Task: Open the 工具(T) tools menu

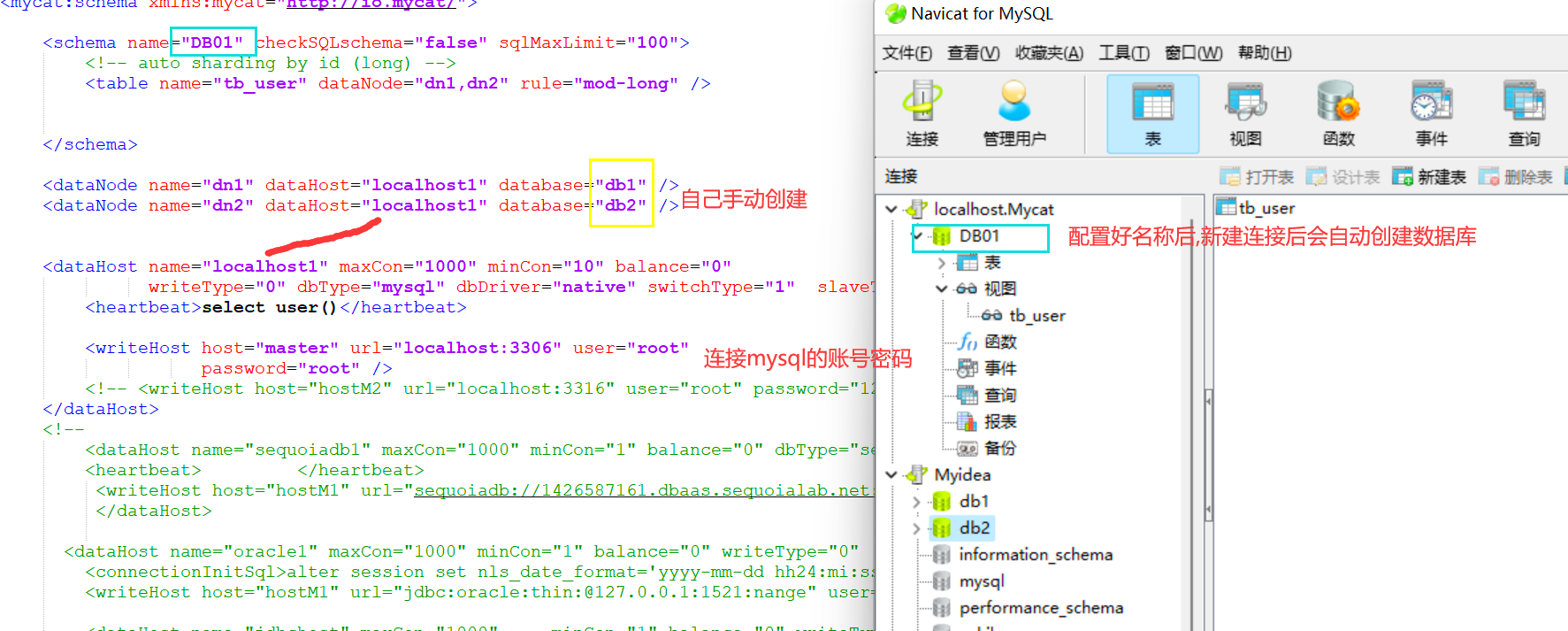Action: (x=1124, y=53)
